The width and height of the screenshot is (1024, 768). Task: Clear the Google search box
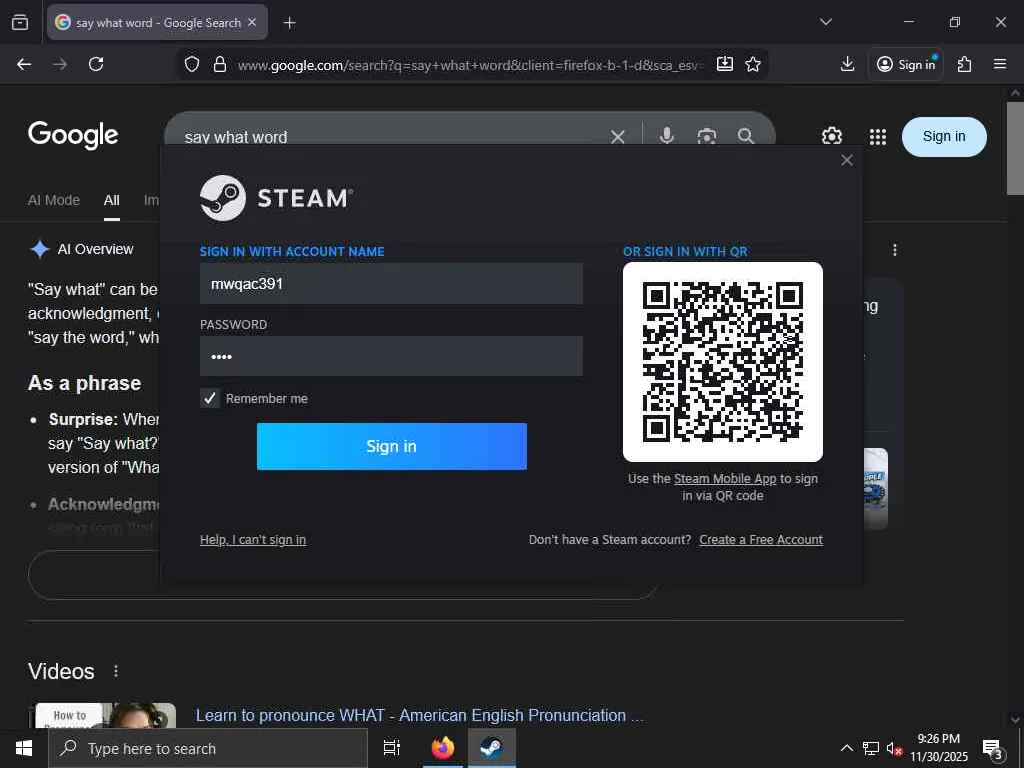pyautogui.click(x=617, y=136)
